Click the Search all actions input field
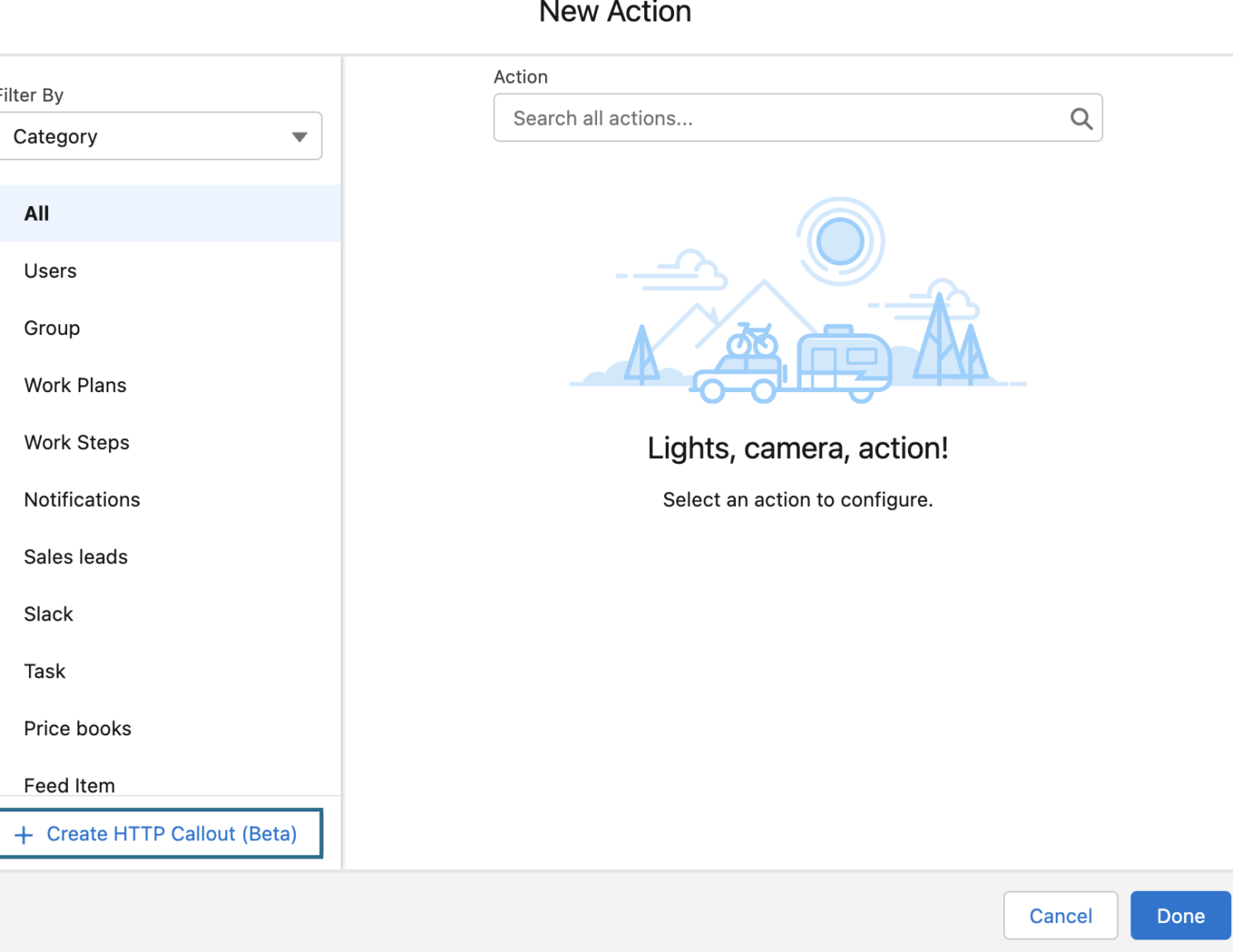The image size is (1233, 952). click(x=797, y=118)
